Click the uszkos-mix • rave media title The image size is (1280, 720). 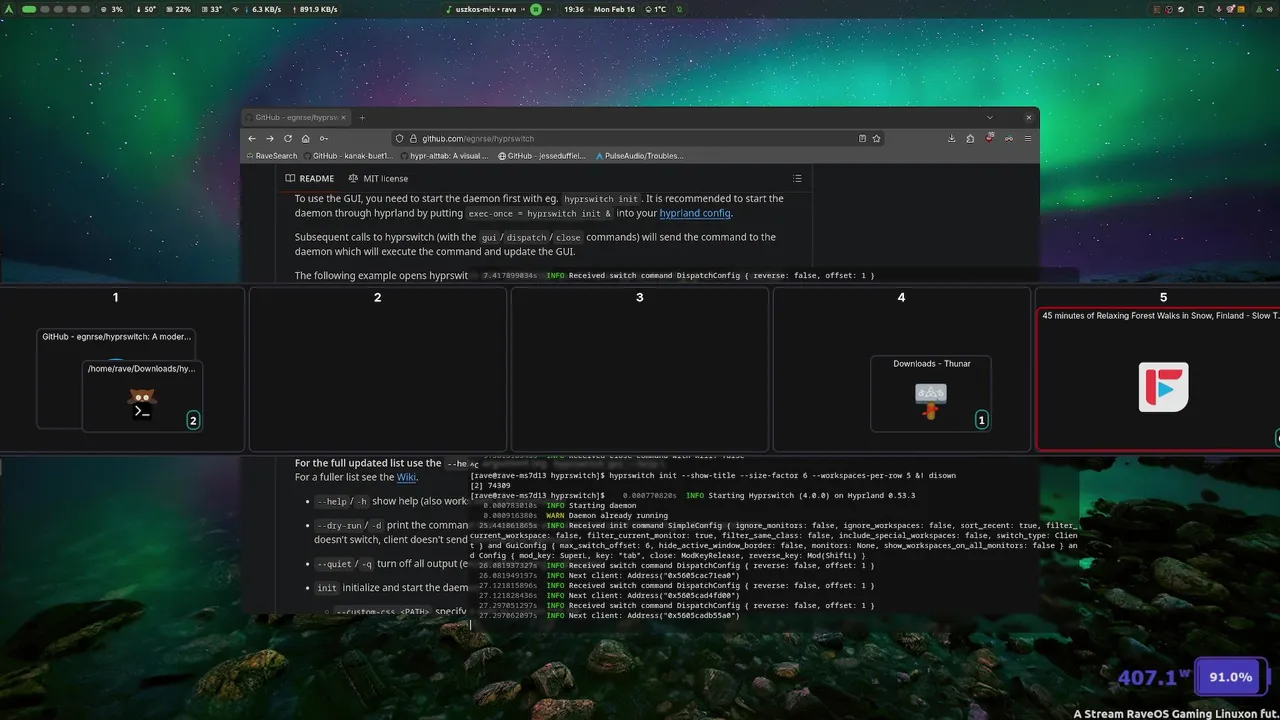click(485, 9)
